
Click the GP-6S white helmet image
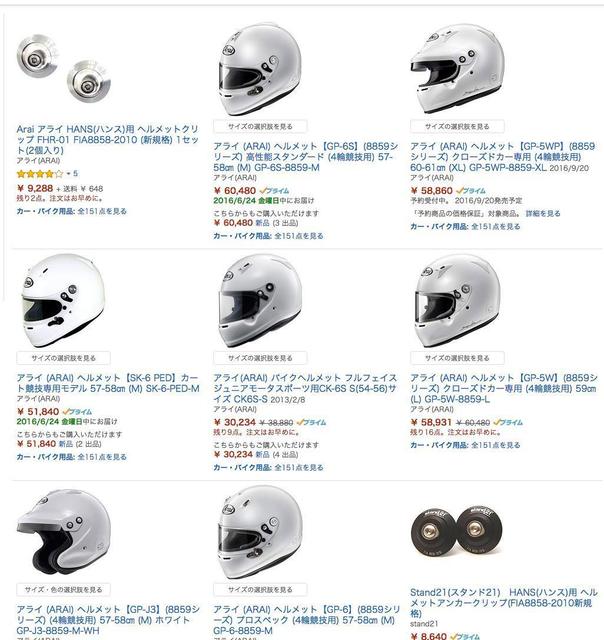[x=261, y=69]
